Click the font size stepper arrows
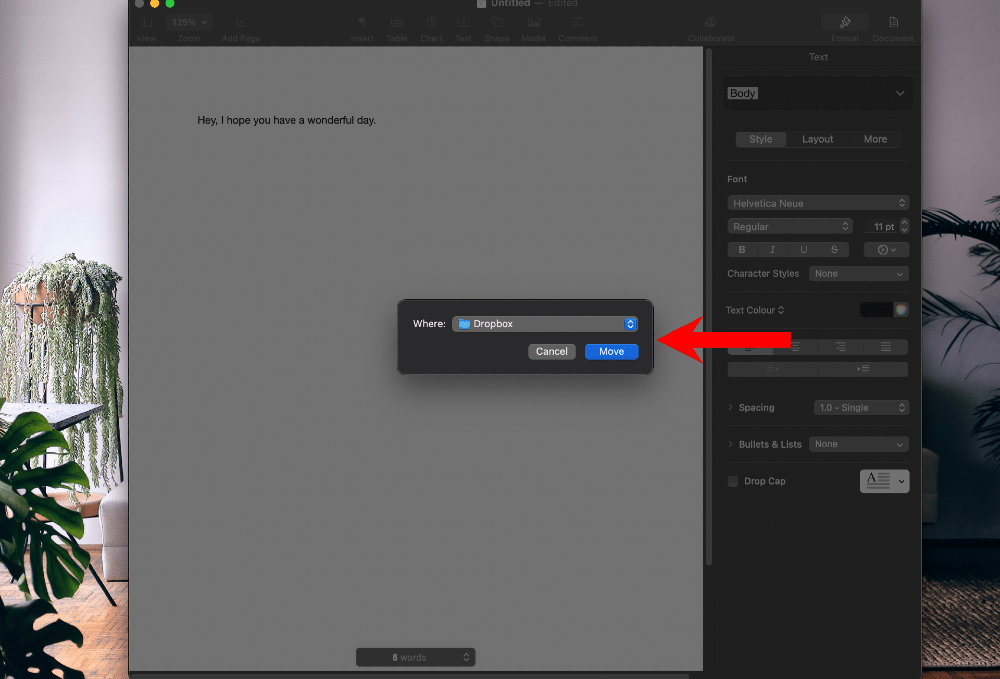 click(904, 226)
